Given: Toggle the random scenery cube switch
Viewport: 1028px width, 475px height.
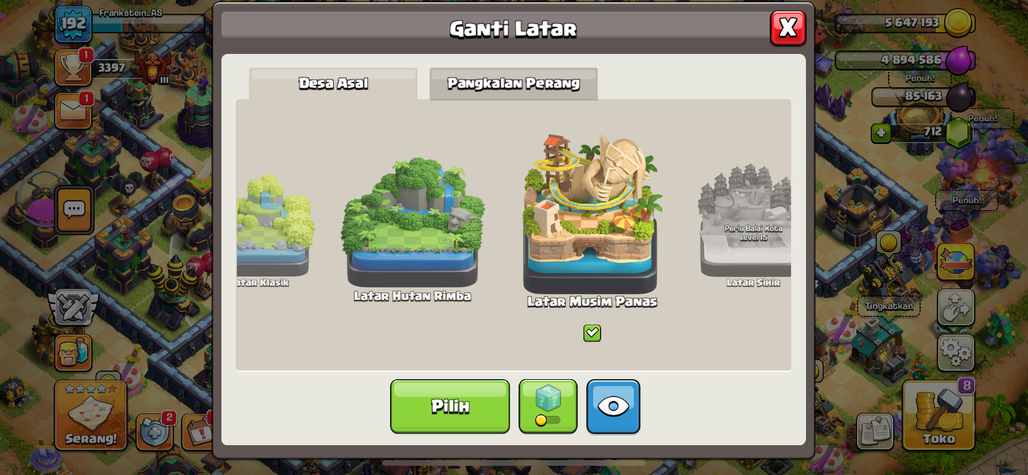Looking at the screenshot, I should (x=548, y=406).
